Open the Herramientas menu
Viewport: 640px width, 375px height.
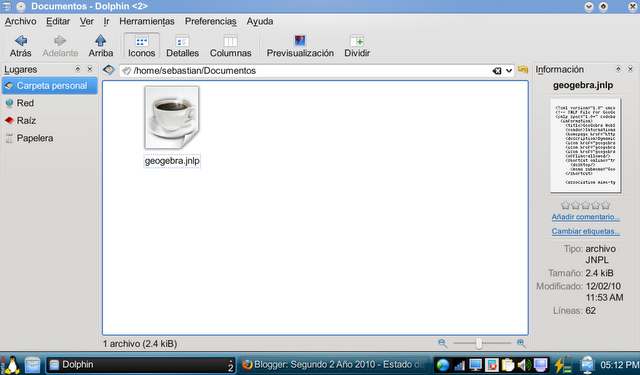[147, 21]
